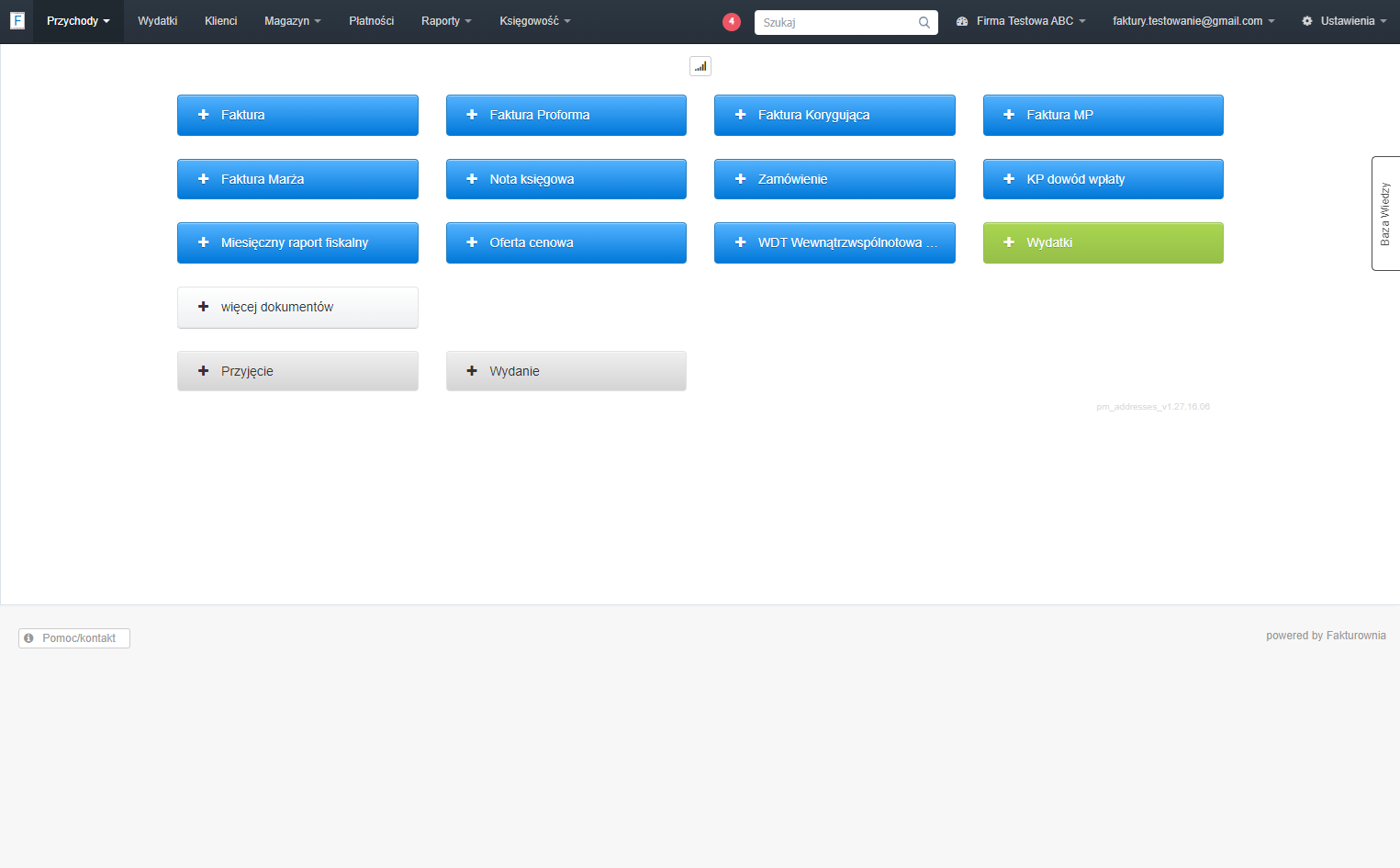Expand the Przychody dropdown menu
Screen dimensions: 1400x868
pyautogui.click(x=78, y=21)
